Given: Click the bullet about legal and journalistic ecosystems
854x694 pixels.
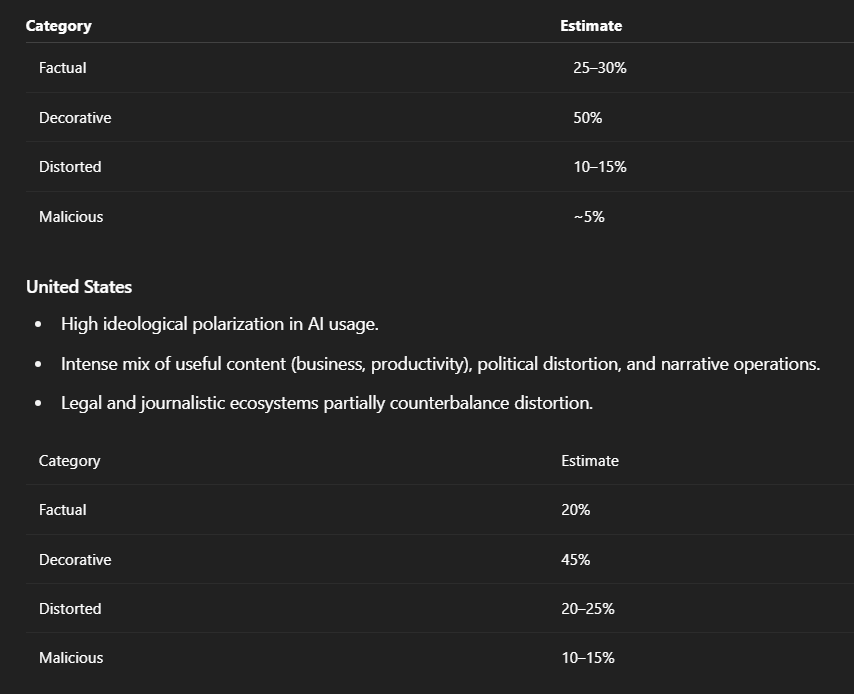Looking at the screenshot, I should click(x=327, y=403).
